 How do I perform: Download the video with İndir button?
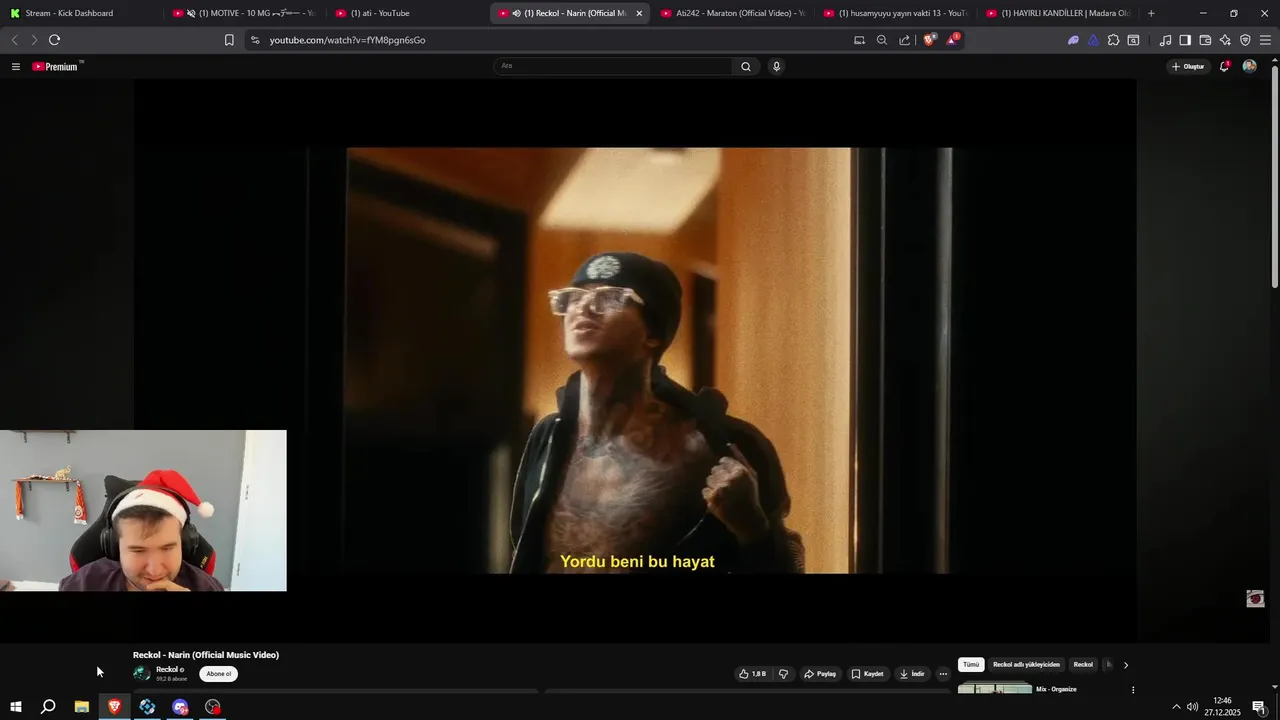point(911,674)
